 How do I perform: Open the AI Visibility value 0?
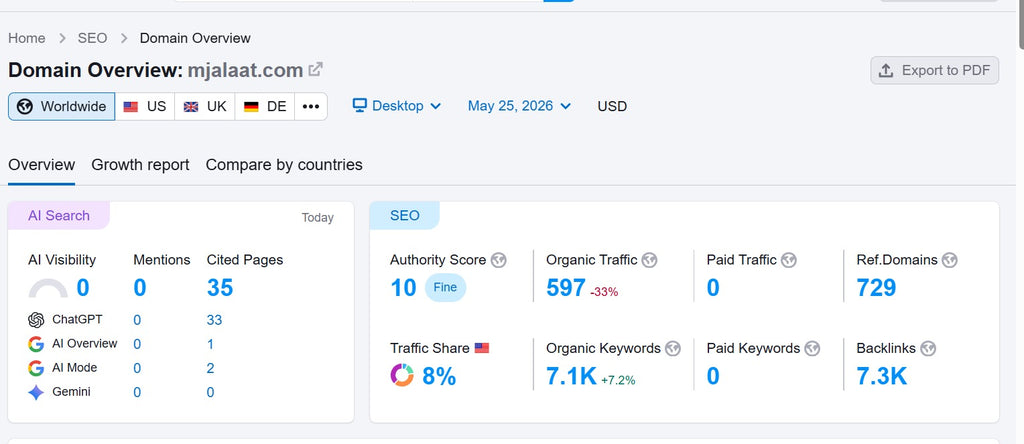[x=83, y=288]
